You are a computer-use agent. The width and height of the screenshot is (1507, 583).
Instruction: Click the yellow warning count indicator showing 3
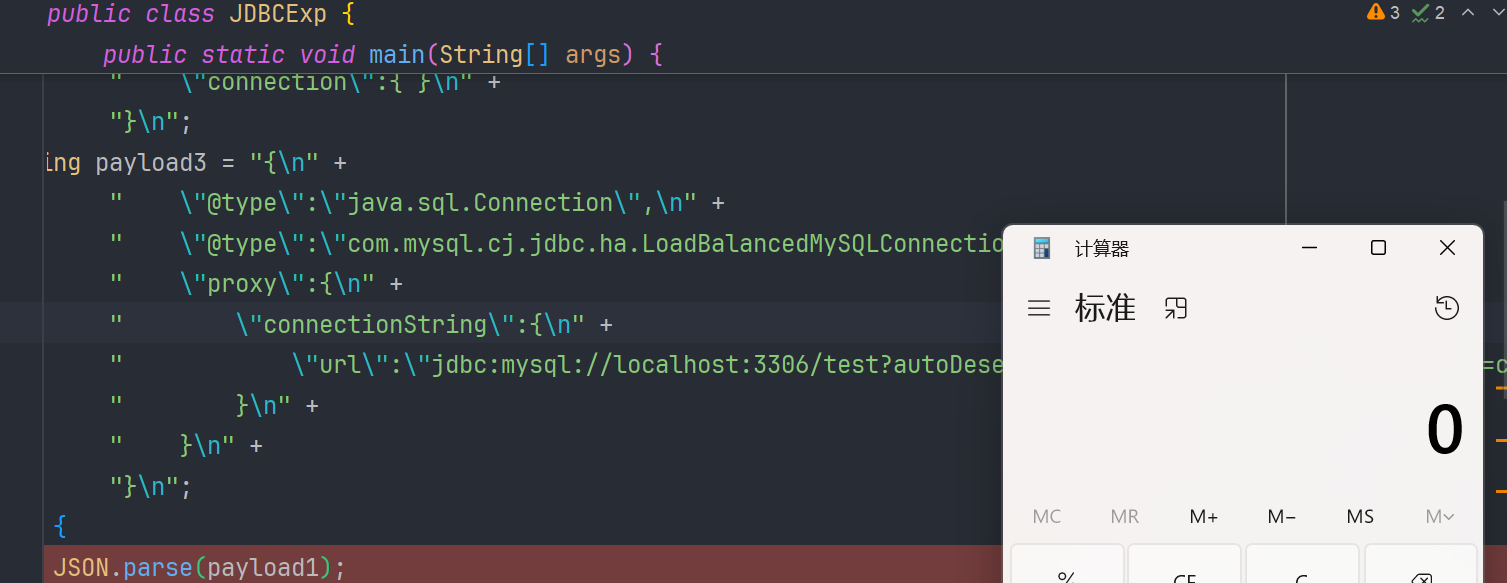click(x=1383, y=13)
